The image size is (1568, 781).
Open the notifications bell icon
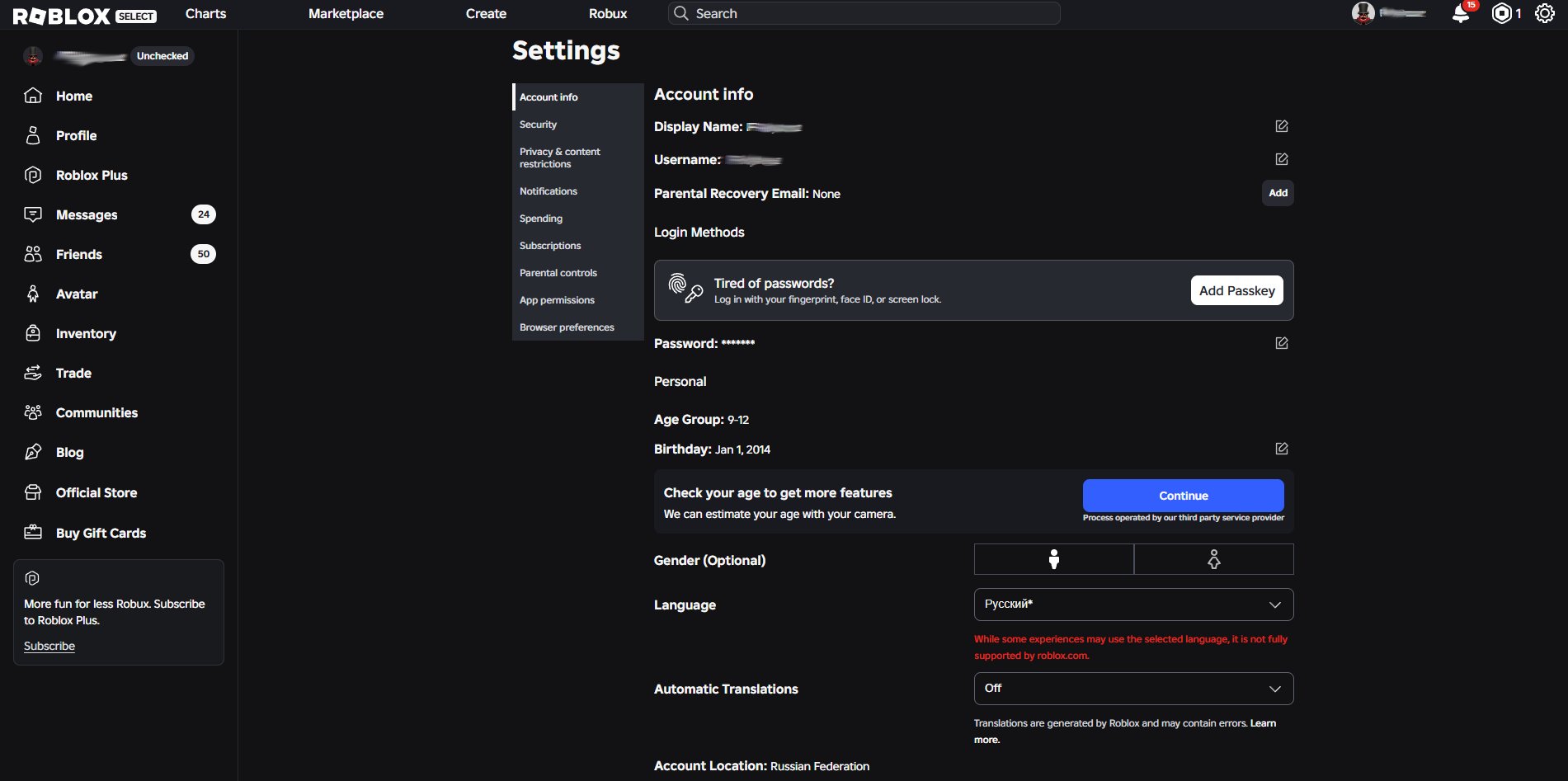pyautogui.click(x=1461, y=13)
